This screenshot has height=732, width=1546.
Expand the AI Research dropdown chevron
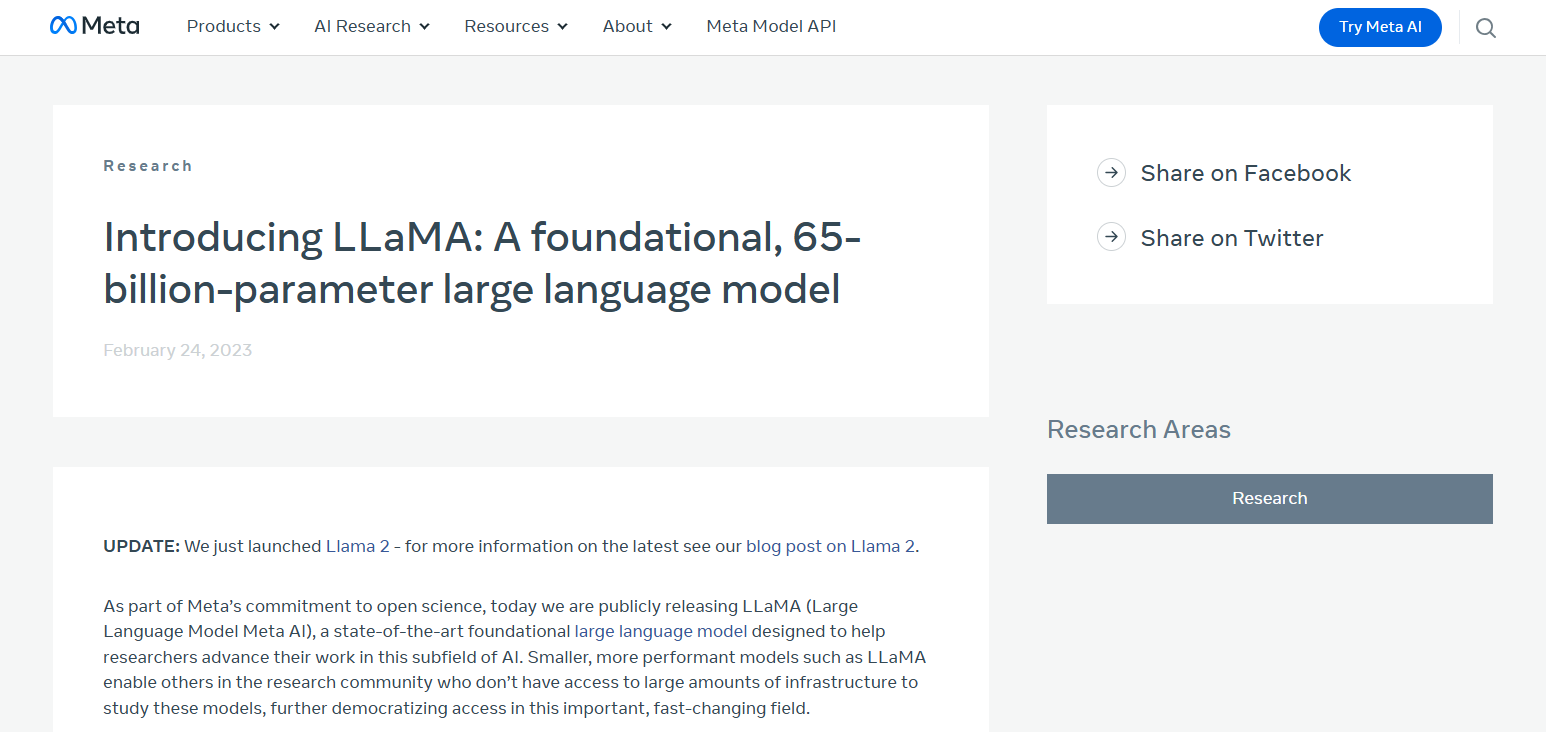tap(425, 27)
